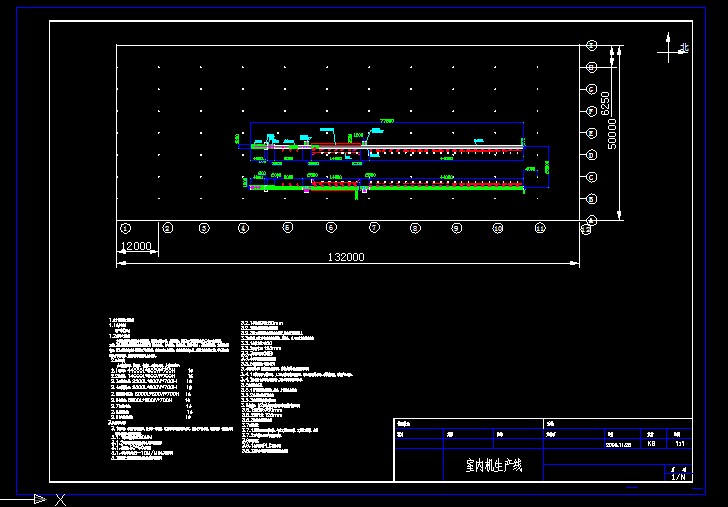Select the 132000 overall dimension text
This screenshot has height=507, width=728.
click(x=346, y=257)
